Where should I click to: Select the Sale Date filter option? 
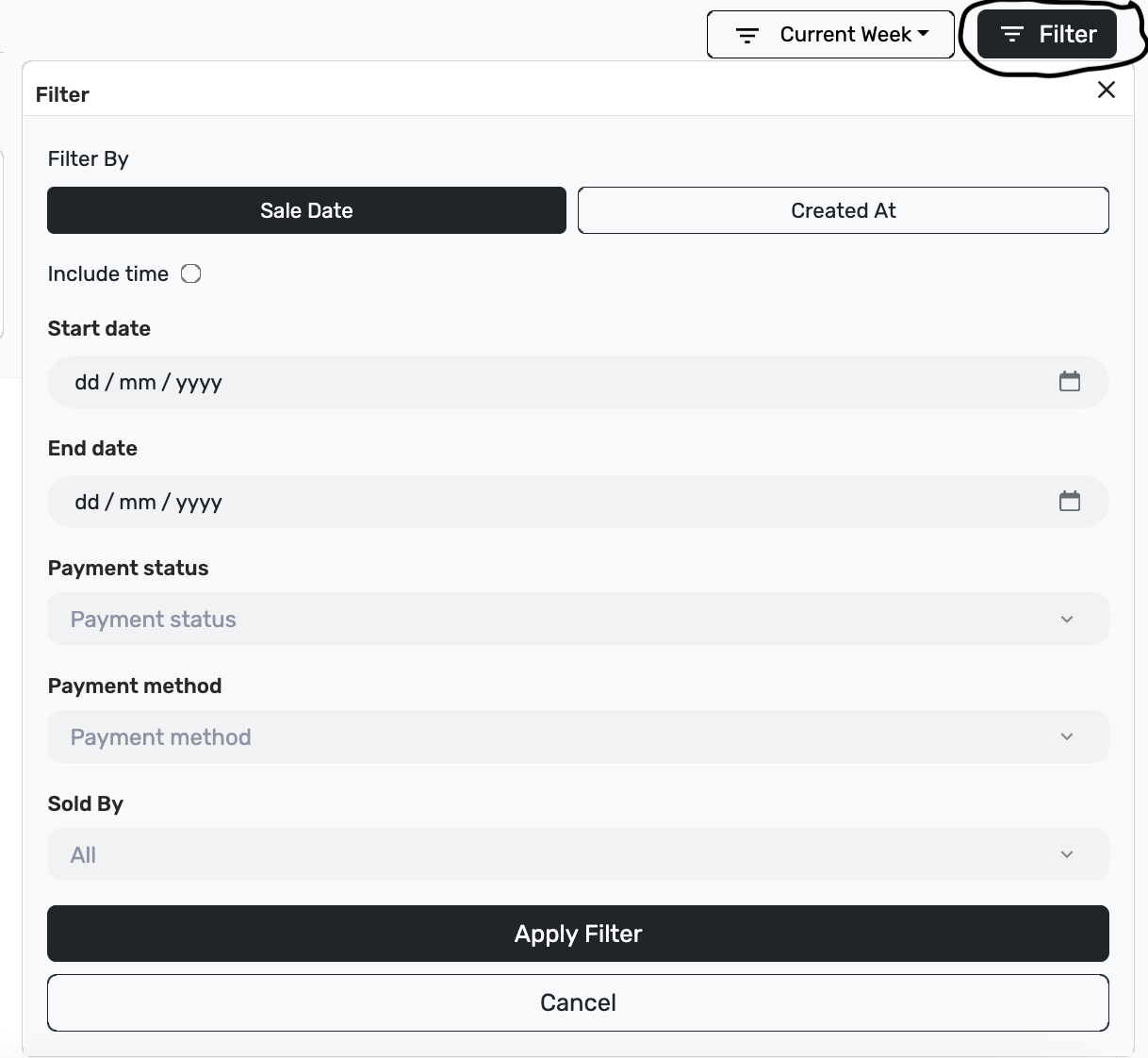coord(306,210)
